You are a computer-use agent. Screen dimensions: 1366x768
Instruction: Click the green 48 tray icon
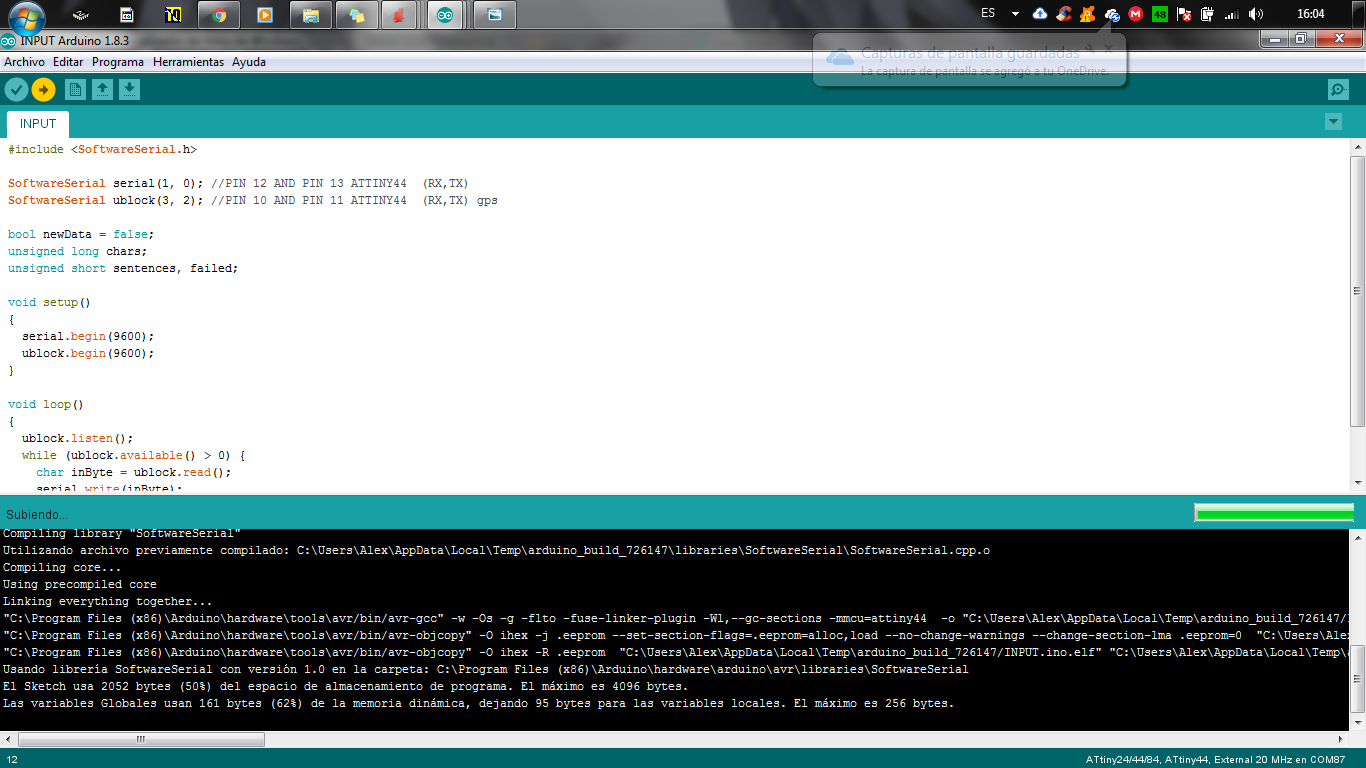(1160, 14)
